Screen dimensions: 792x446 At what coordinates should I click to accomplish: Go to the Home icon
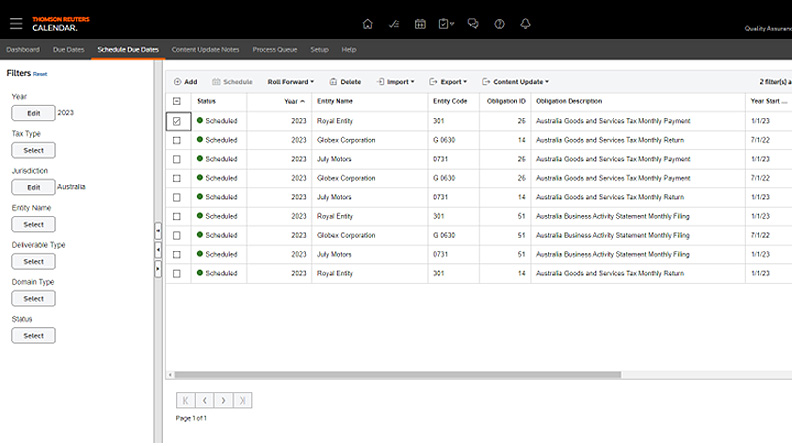pyautogui.click(x=367, y=23)
